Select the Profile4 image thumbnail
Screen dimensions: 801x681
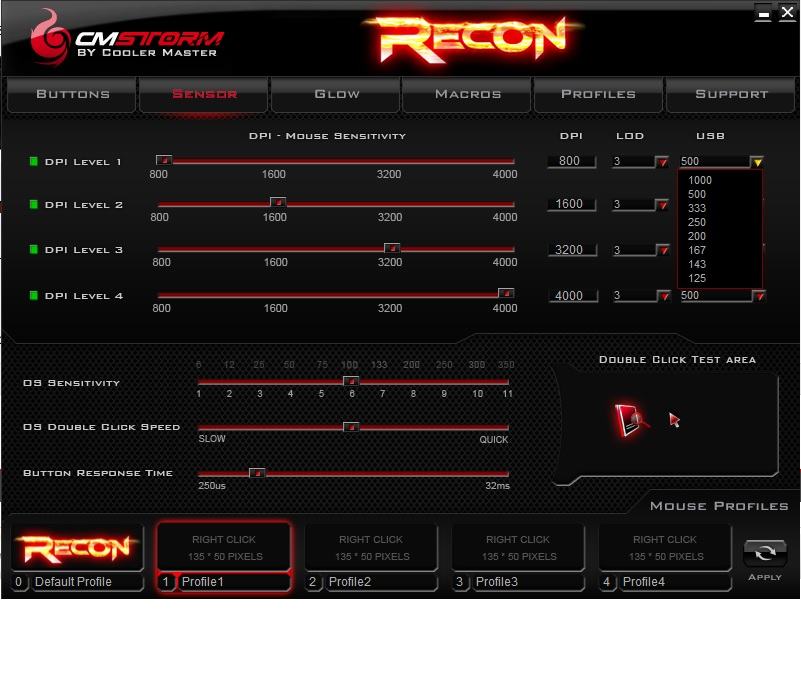click(665, 548)
